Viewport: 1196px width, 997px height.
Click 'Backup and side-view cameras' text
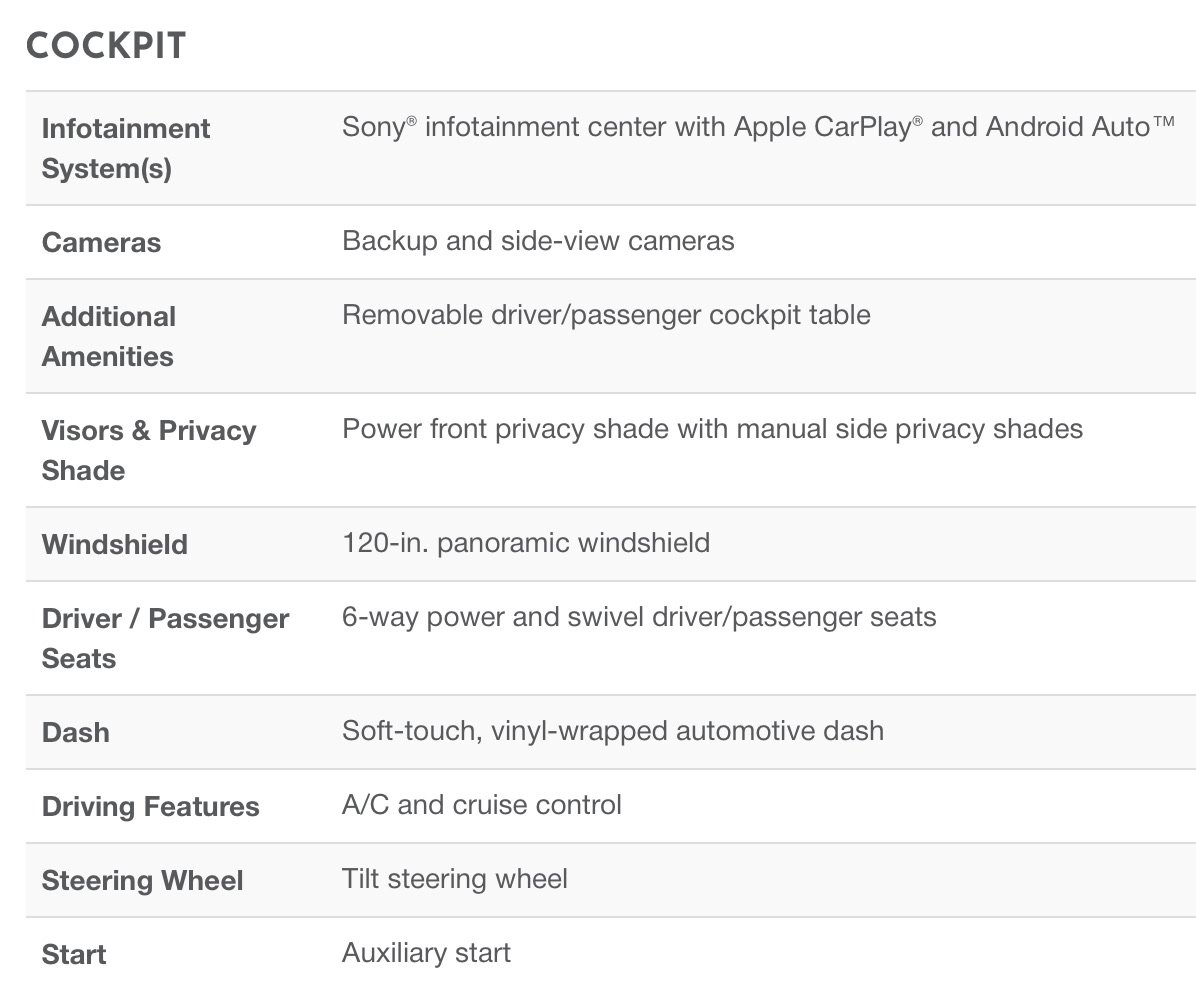tap(538, 241)
